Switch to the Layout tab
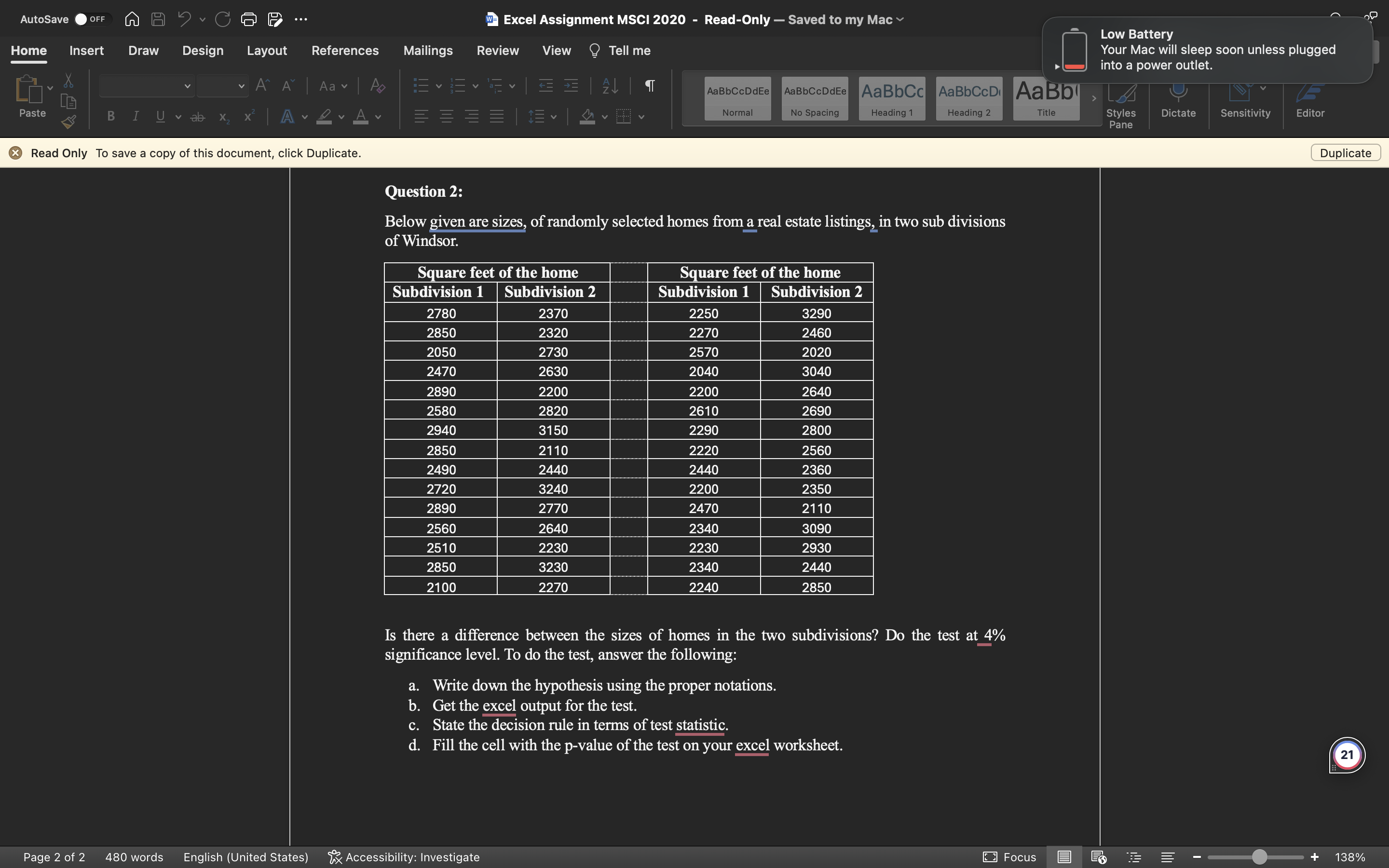 (267, 51)
